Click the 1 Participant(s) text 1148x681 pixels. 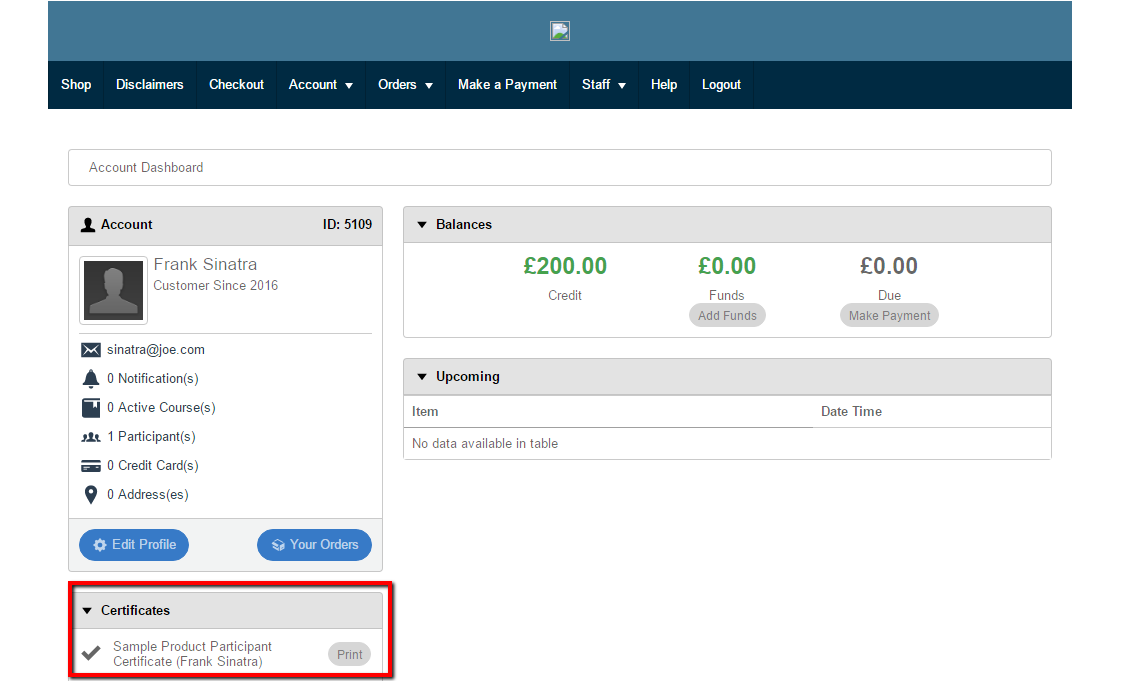152,437
